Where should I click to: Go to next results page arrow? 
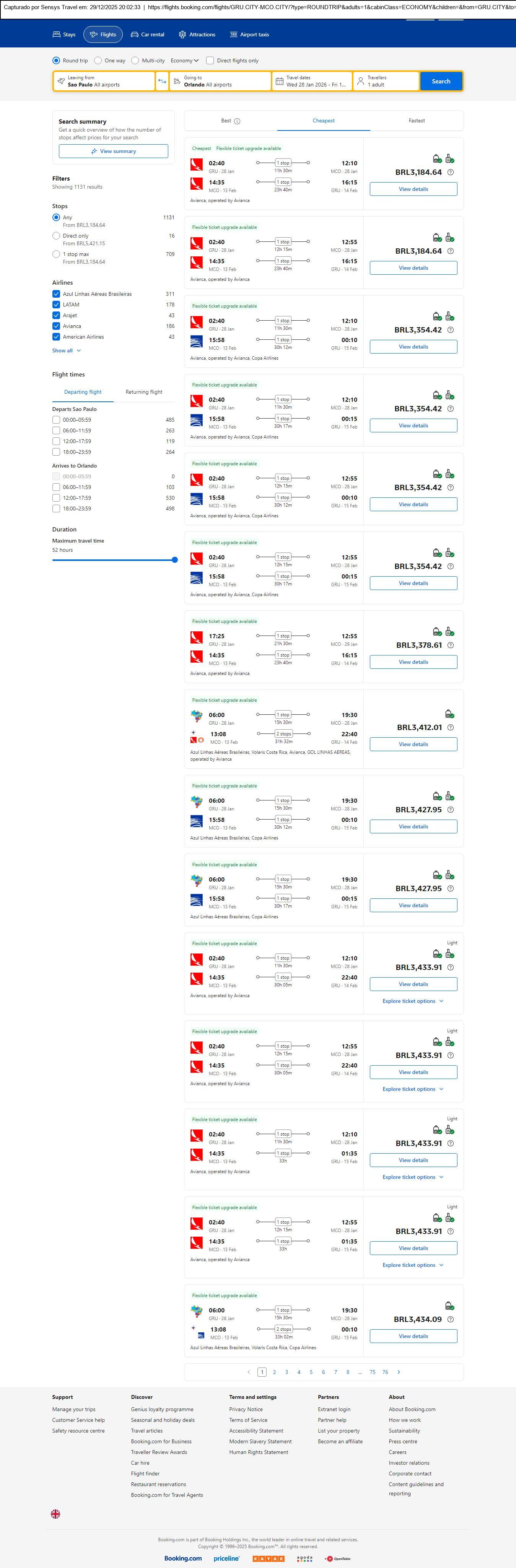(399, 1372)
